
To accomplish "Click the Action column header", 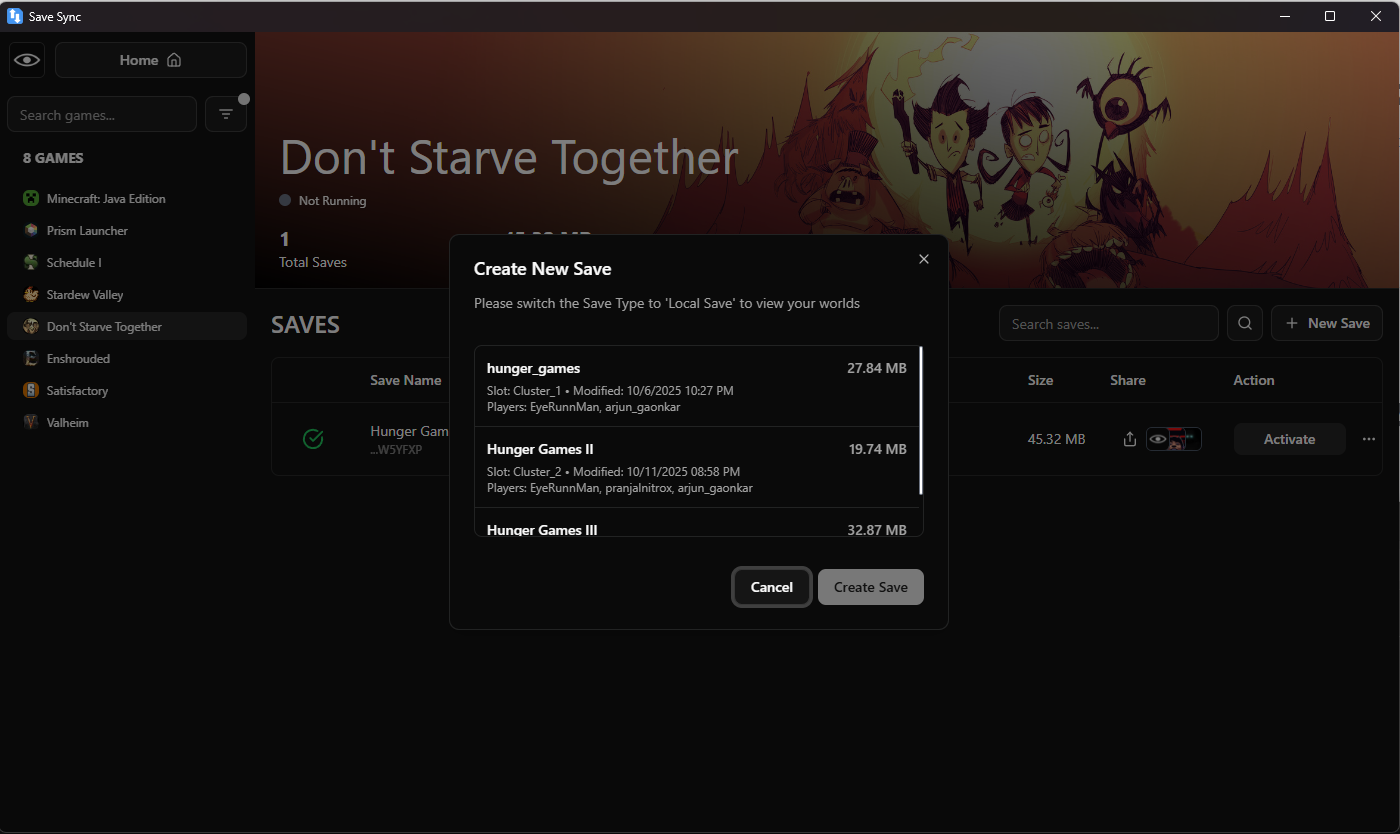I will [x=1254, y=380].
